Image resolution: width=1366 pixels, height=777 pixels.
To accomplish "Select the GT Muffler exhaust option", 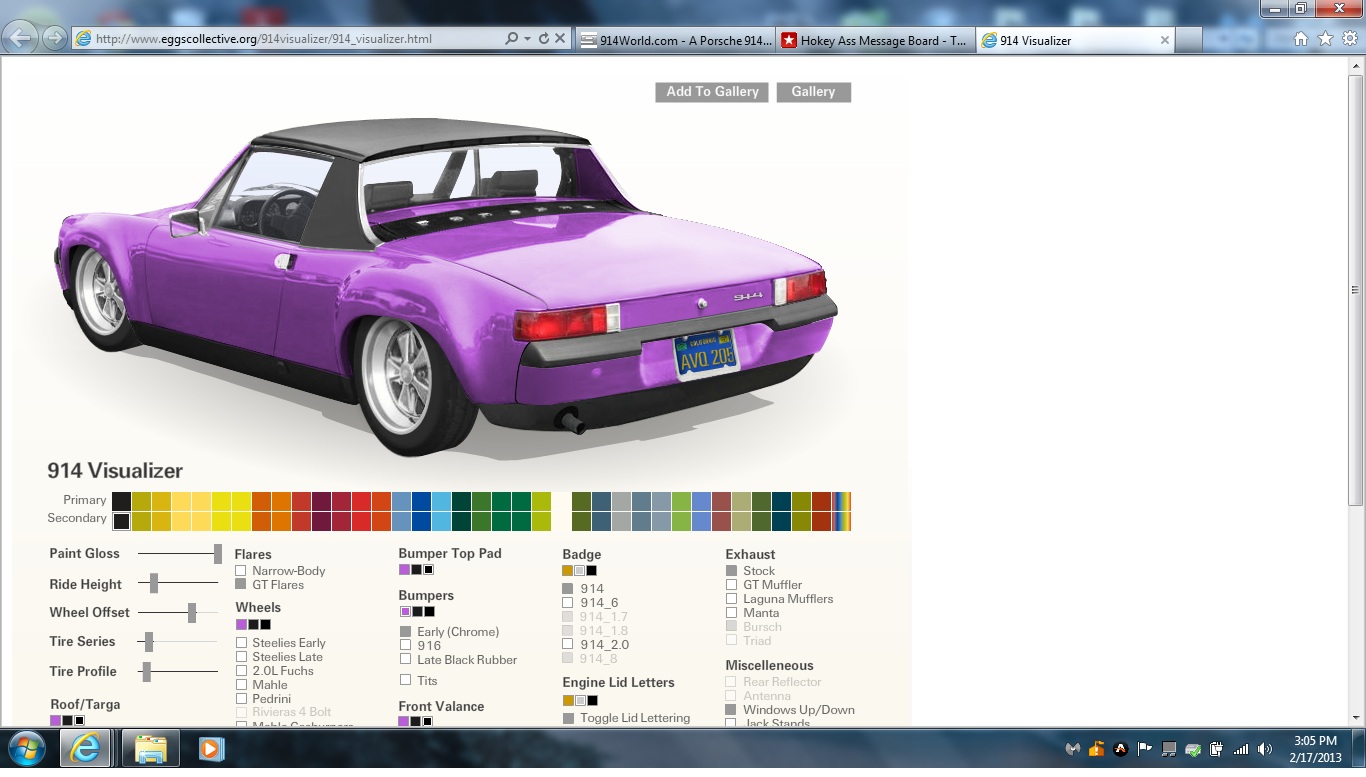I will pos(732,585).
